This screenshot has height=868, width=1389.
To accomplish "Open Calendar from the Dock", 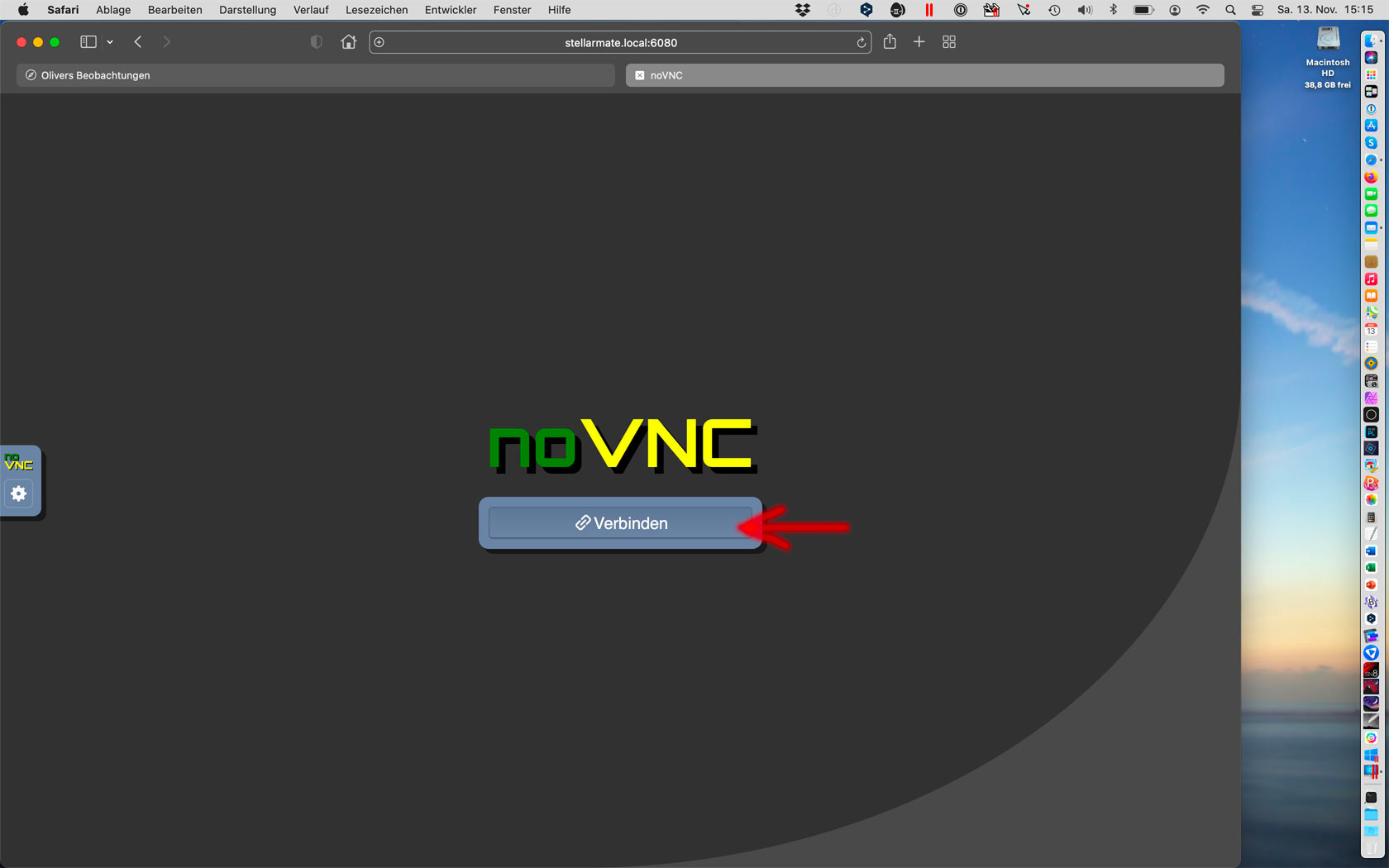I will (x=1371, y=330).
